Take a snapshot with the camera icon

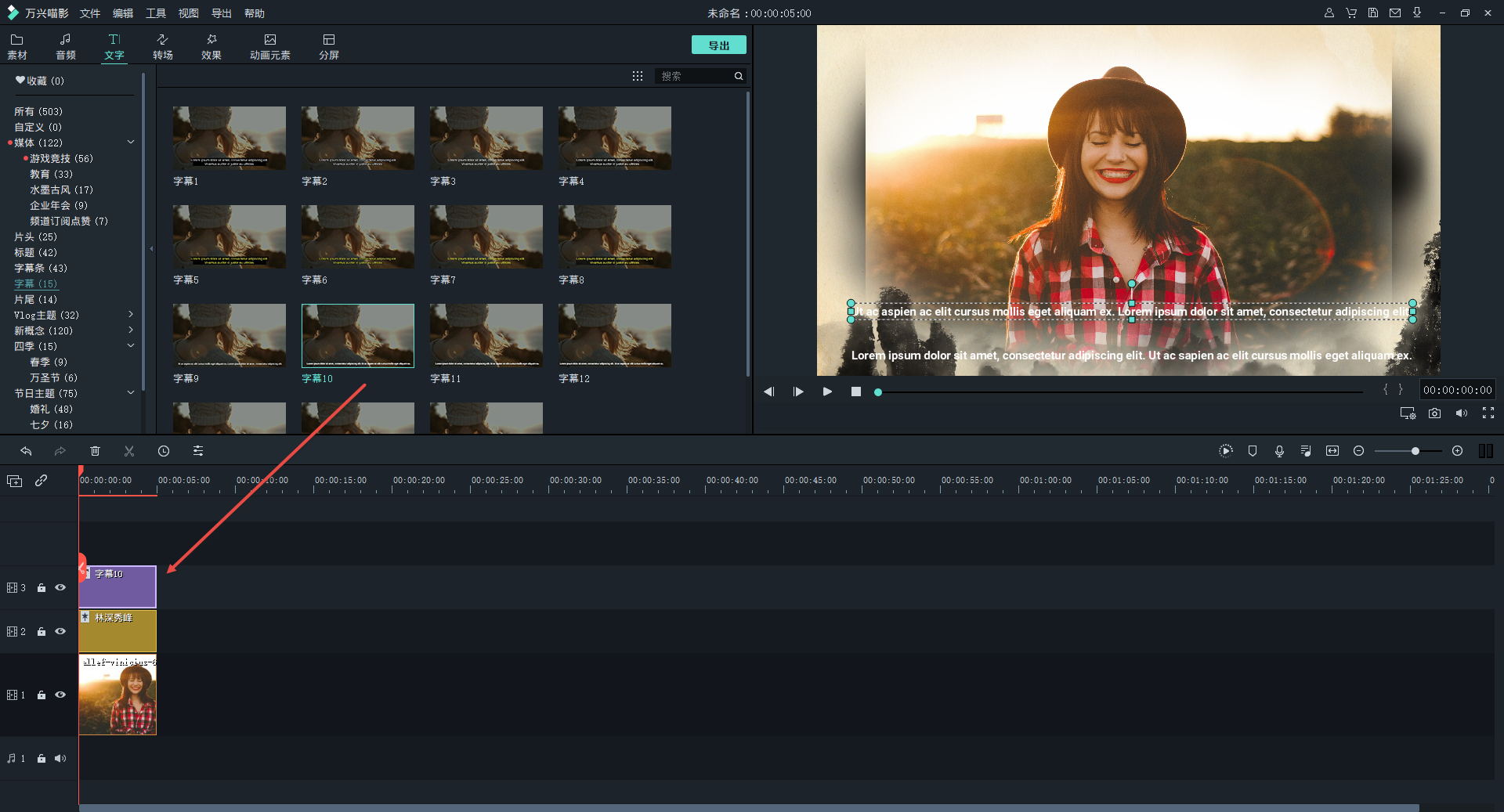(1434, 413)
